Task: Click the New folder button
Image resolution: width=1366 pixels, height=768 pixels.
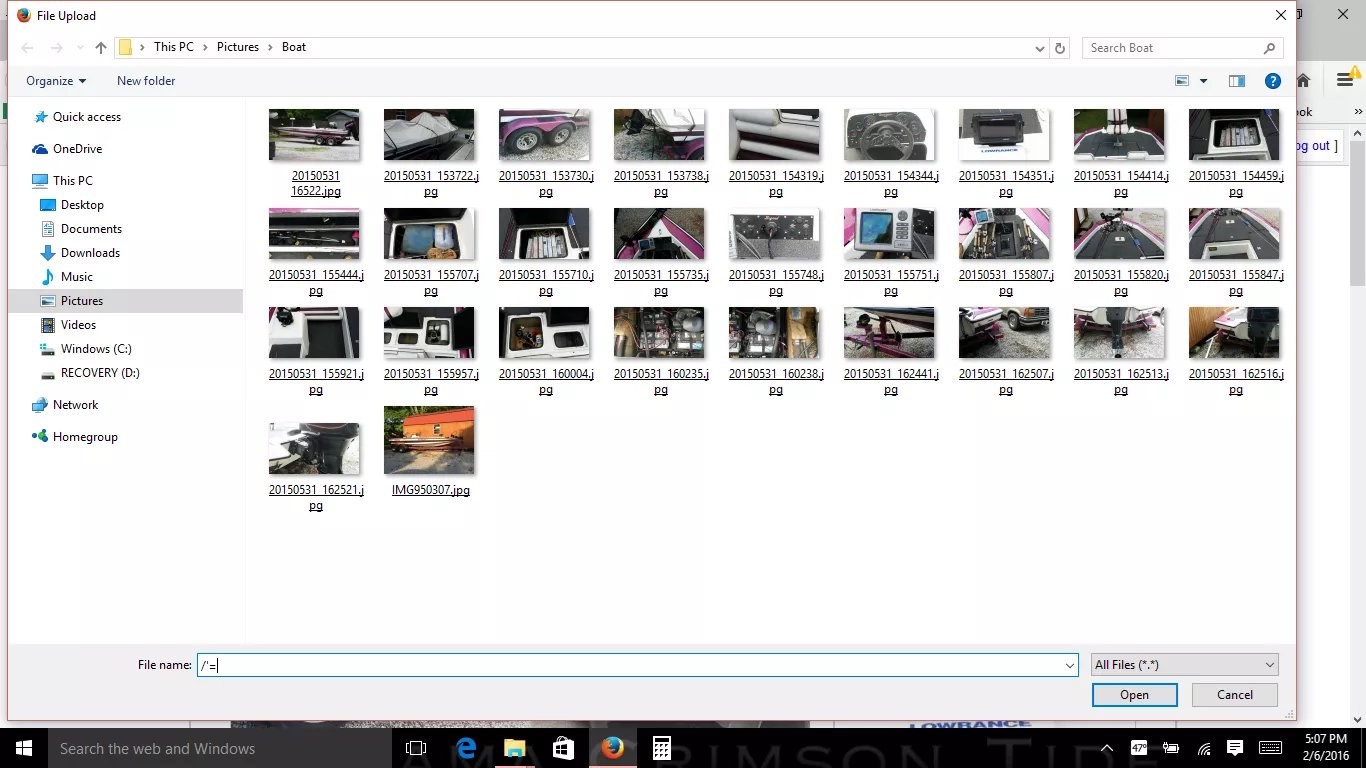Action: click(x=146, y=81)
